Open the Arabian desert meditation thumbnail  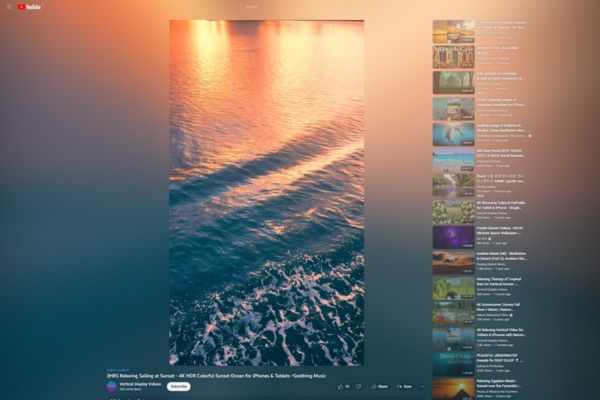click(x=453, y=263)
